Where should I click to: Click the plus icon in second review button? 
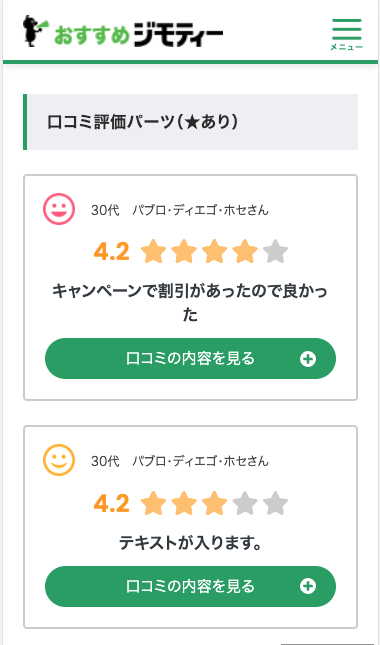[x=308, y=586]
